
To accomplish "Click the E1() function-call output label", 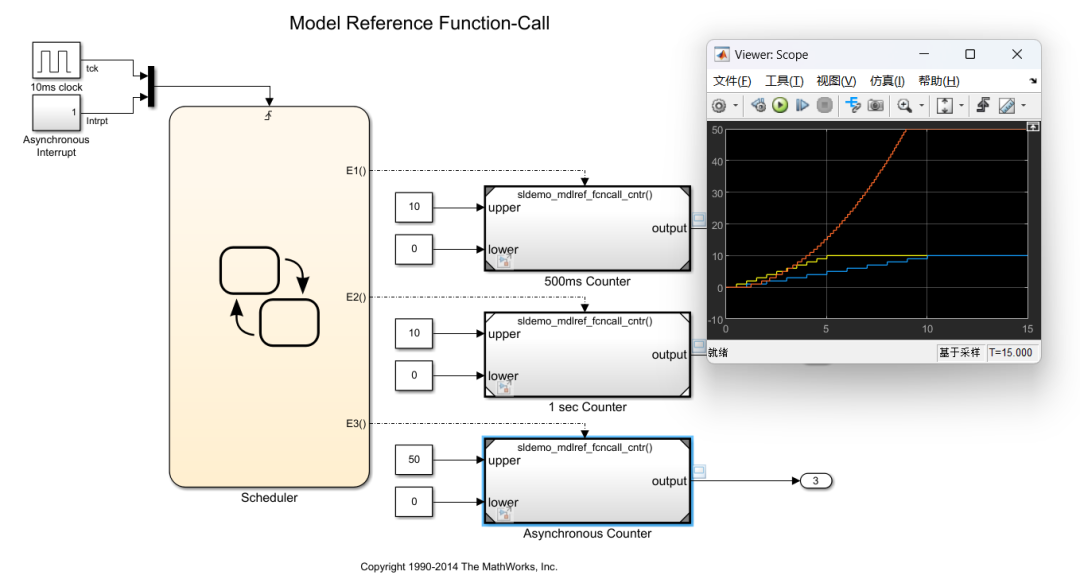I will click(356, 171).
